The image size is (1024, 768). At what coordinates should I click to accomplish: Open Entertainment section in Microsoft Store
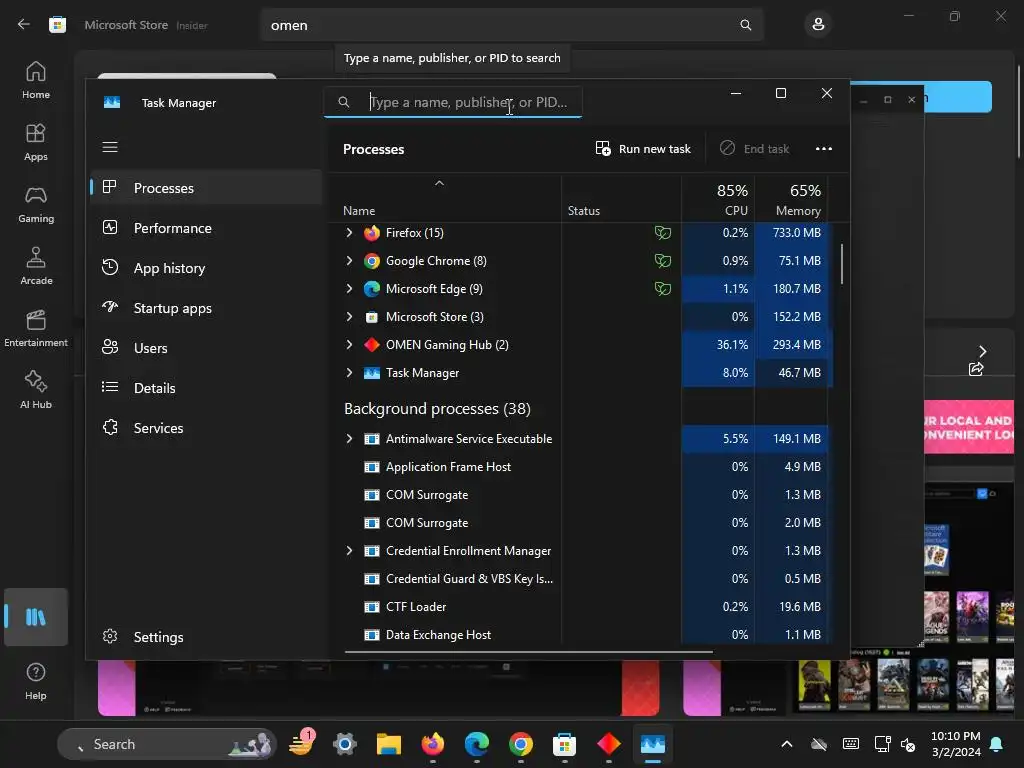point(36,328)
